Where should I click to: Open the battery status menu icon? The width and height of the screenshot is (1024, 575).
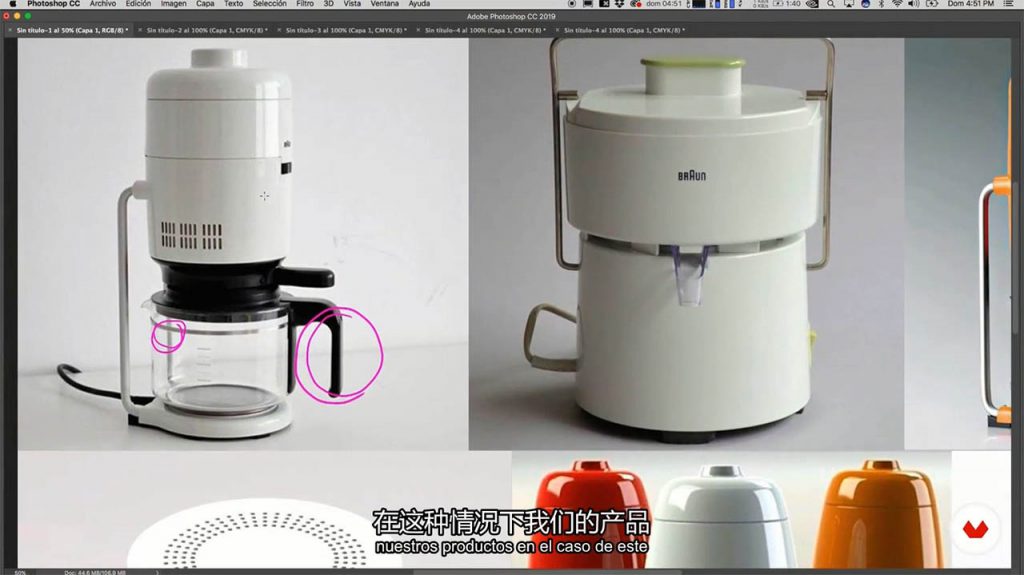(x=932, y=4)
